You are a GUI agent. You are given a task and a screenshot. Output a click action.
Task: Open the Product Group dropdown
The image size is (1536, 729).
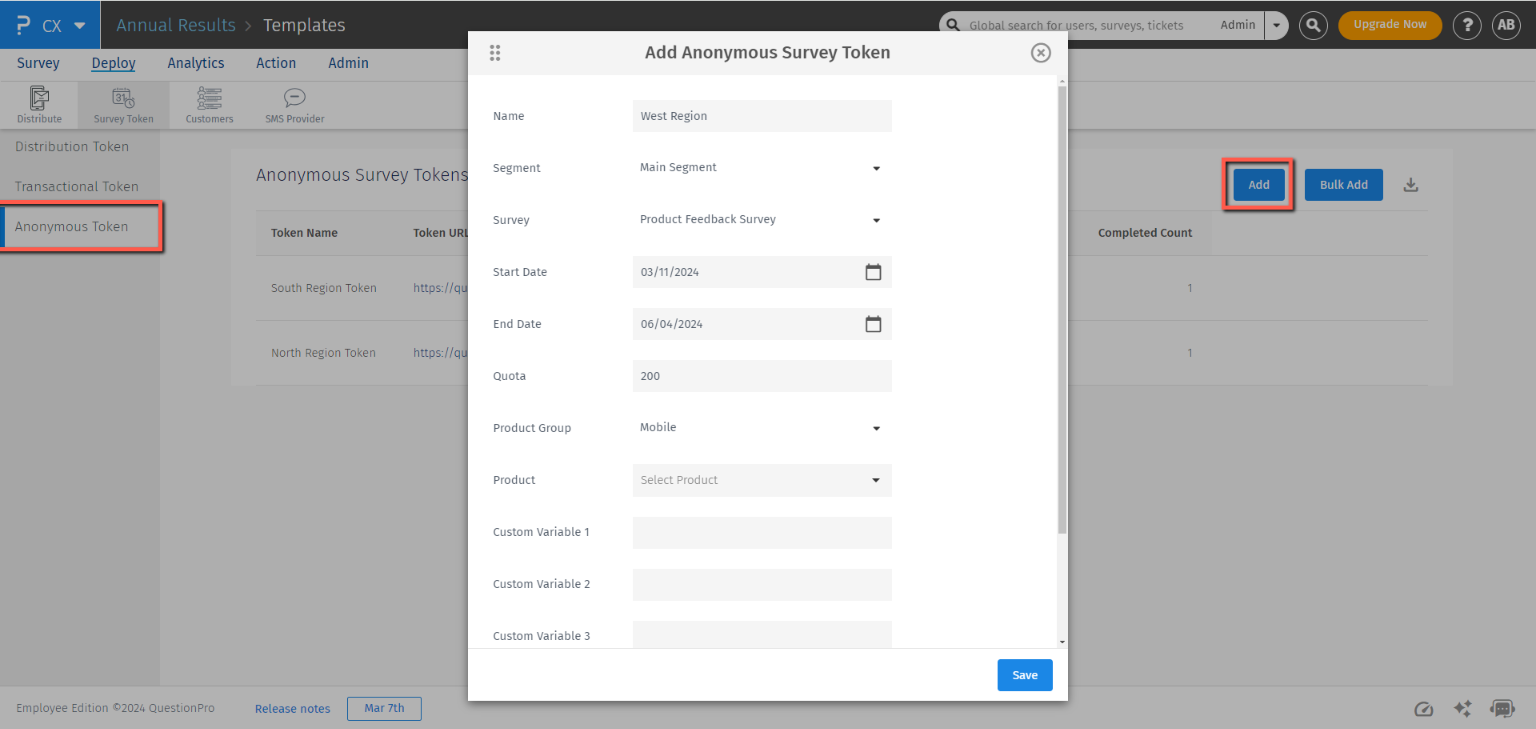[x=875, y=428]
